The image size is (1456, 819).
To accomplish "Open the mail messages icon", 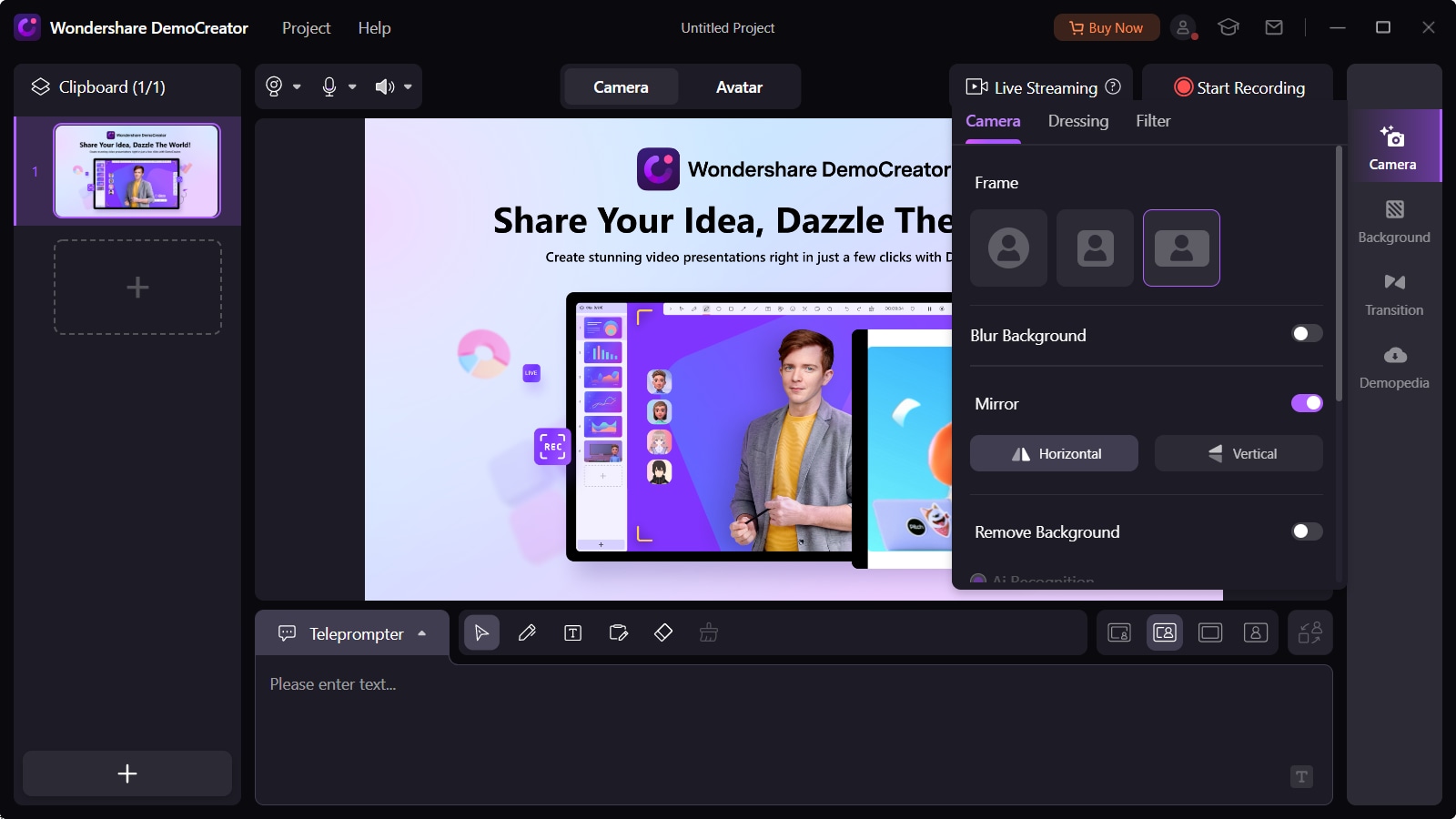I will coord(1274,27).
